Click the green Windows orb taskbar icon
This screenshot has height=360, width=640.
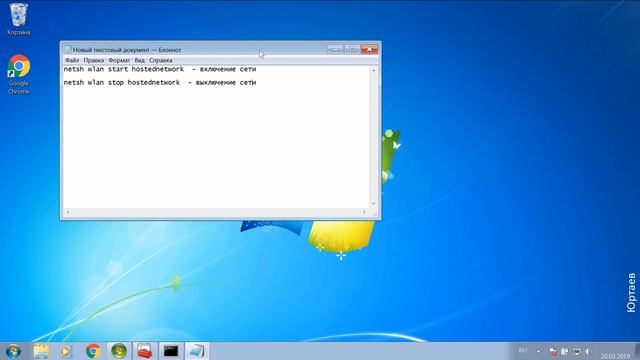tap(119, 351)
